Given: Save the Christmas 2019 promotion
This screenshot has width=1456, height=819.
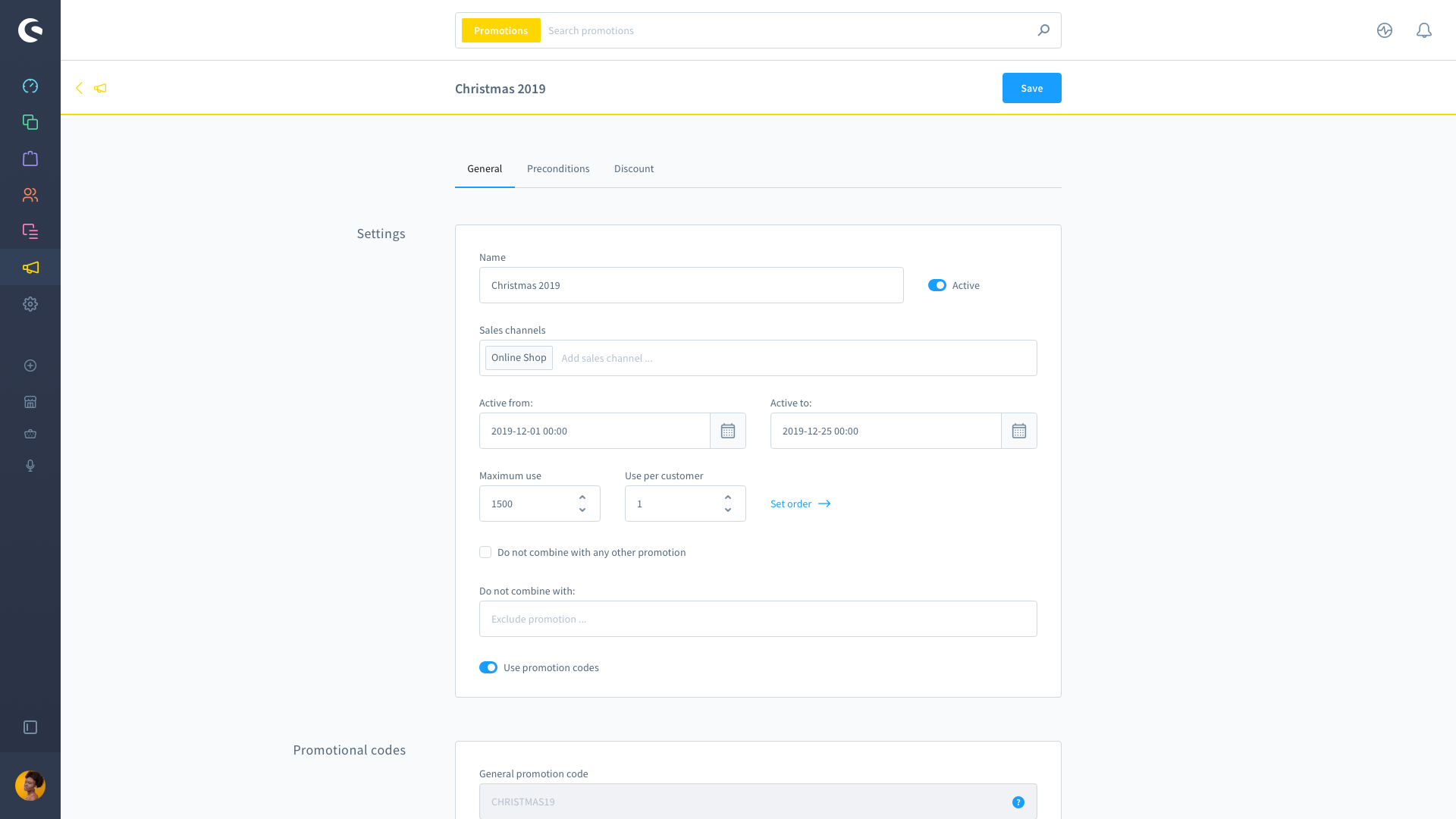Looking at the screenshot, I should (x=1031, y=88).
